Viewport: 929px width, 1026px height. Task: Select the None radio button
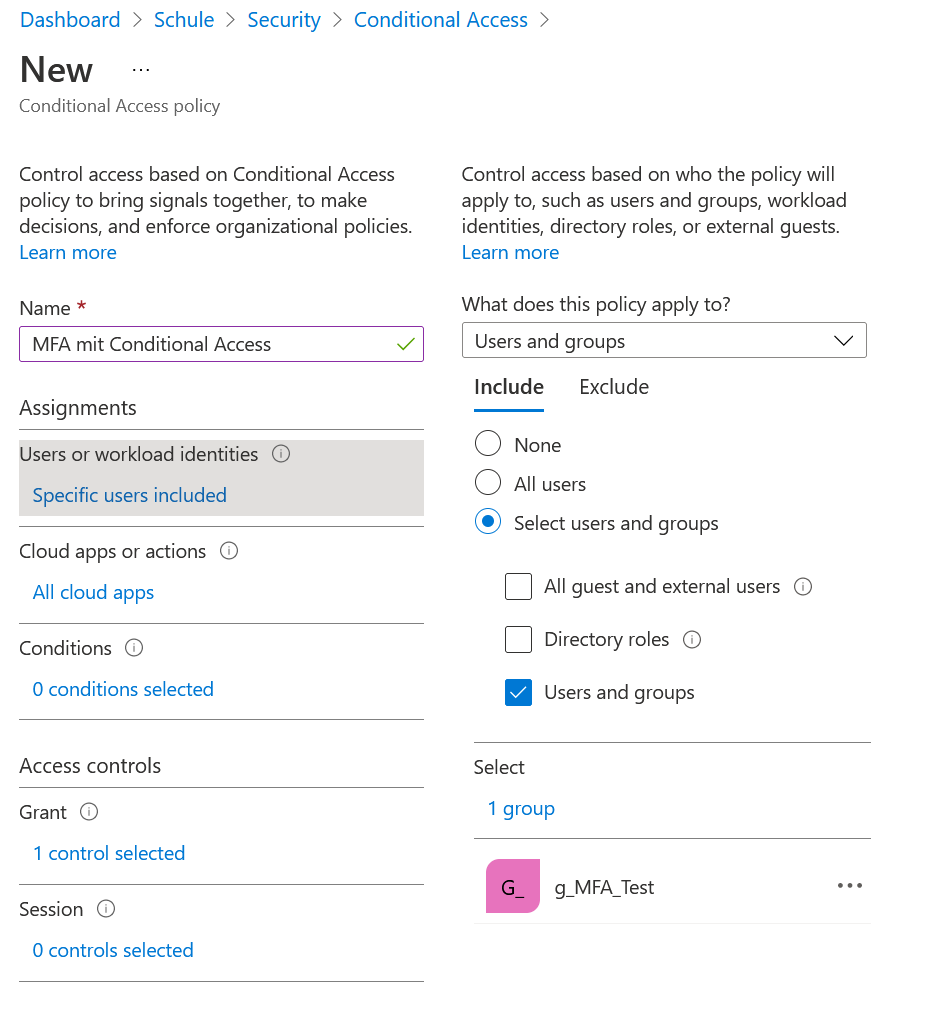[488, 444]
